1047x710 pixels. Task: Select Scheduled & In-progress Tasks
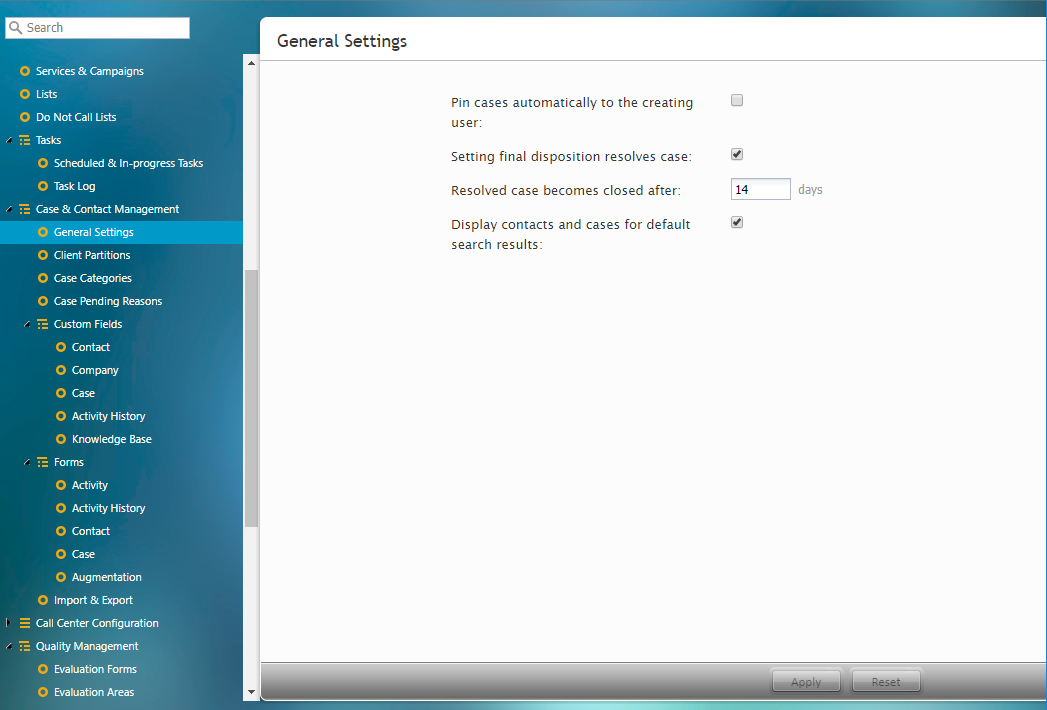pyautogui.click(x=128, y=163)
